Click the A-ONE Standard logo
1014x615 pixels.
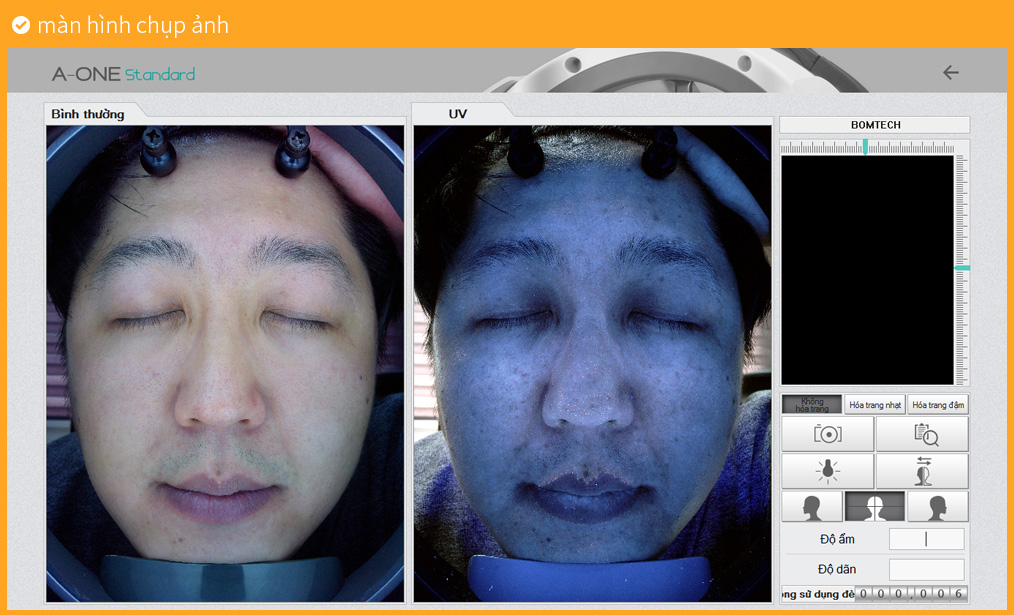[x=123, y=74]
